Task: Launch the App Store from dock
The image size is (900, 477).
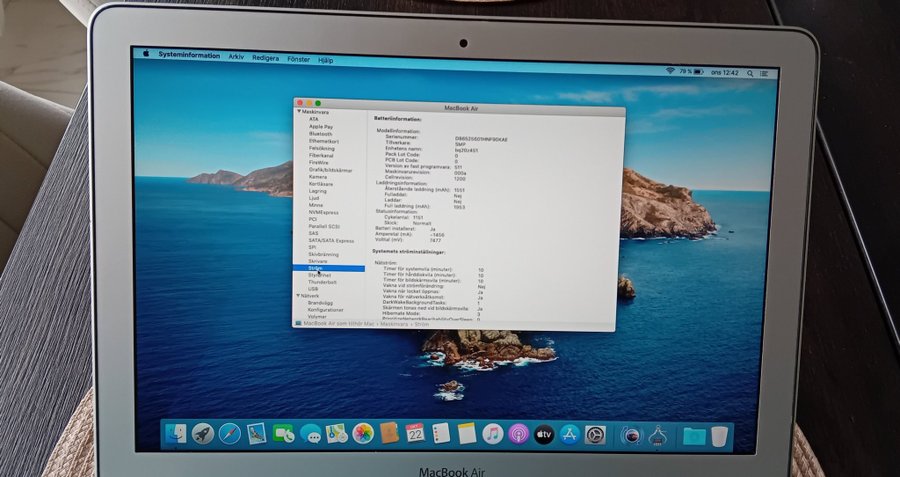Action: [570, 434]
